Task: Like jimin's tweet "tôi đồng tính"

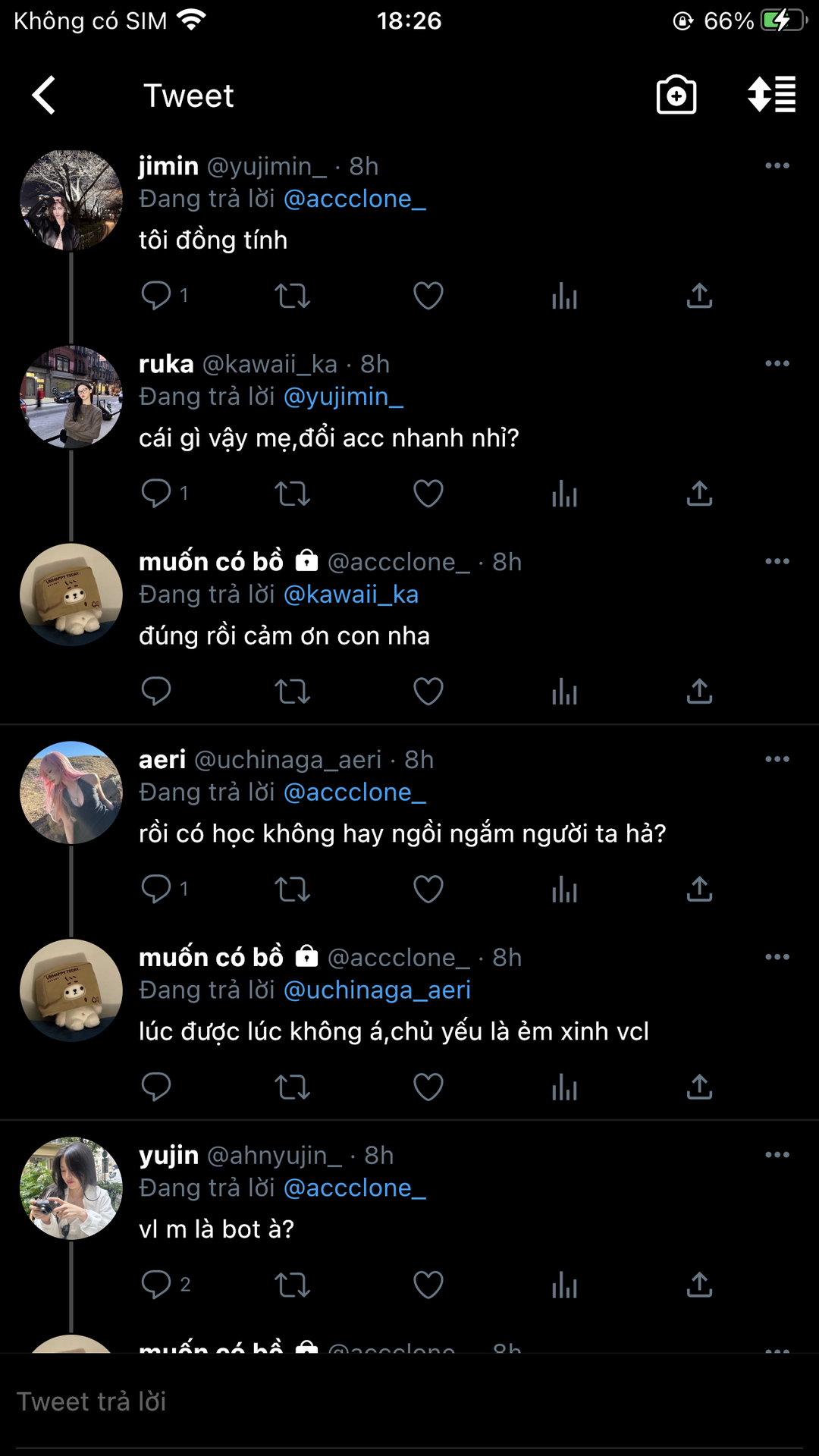Action: pyautogui.click(x=428, y=296)
